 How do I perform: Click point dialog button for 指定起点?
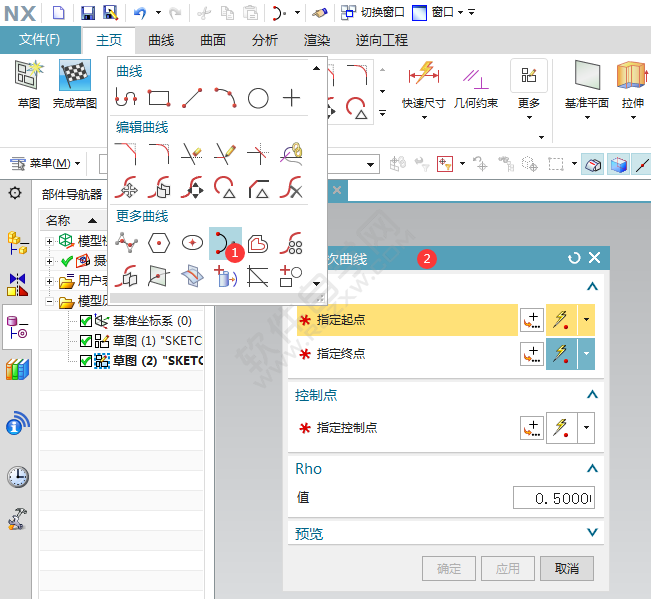532,320
